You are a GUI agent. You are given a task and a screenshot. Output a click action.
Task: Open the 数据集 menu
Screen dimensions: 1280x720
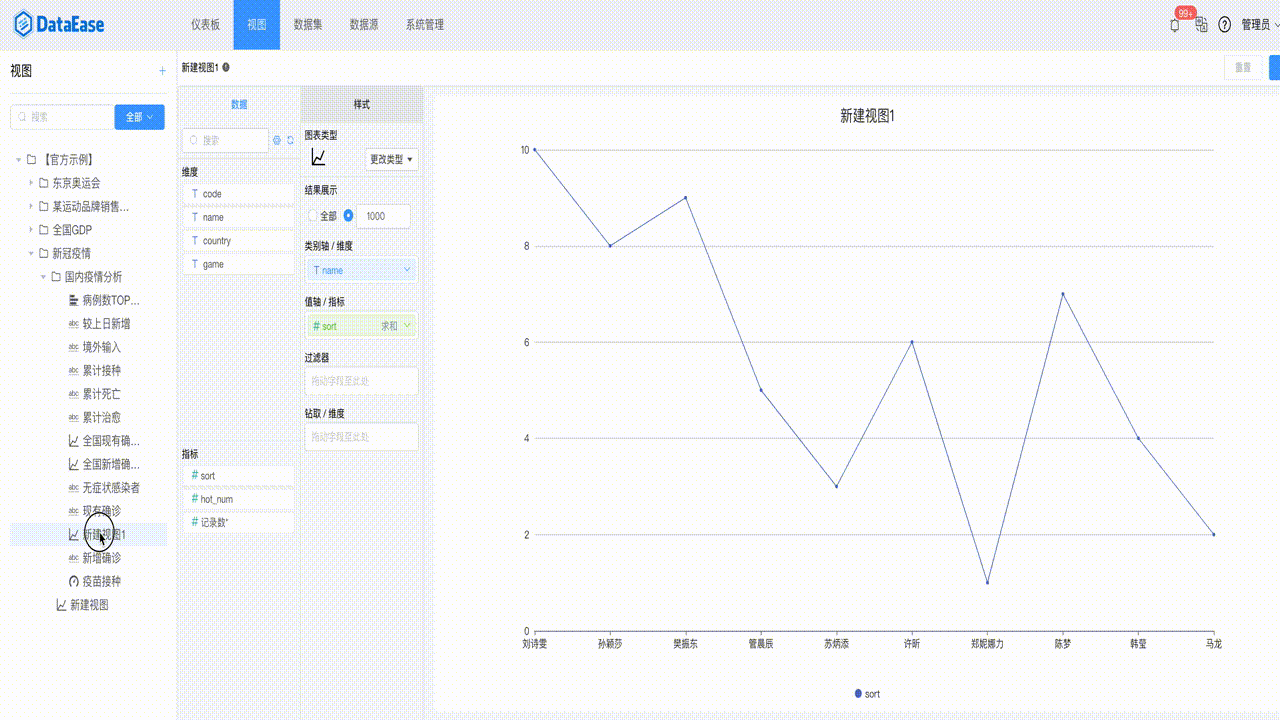(x=308, y=25)
